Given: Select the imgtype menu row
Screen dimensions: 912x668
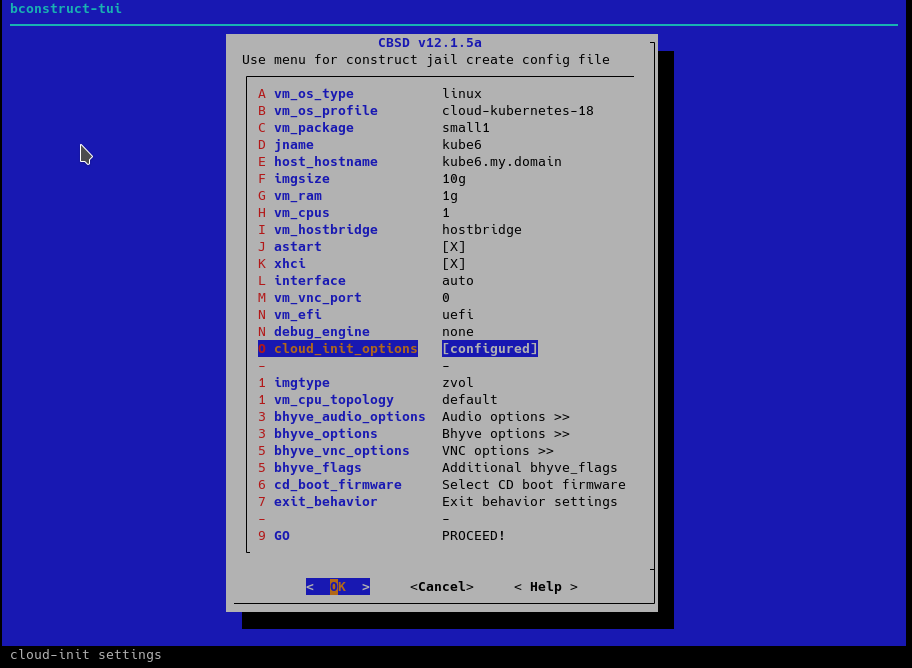Looking at the screenshot, I should click(x=366, y=383).
